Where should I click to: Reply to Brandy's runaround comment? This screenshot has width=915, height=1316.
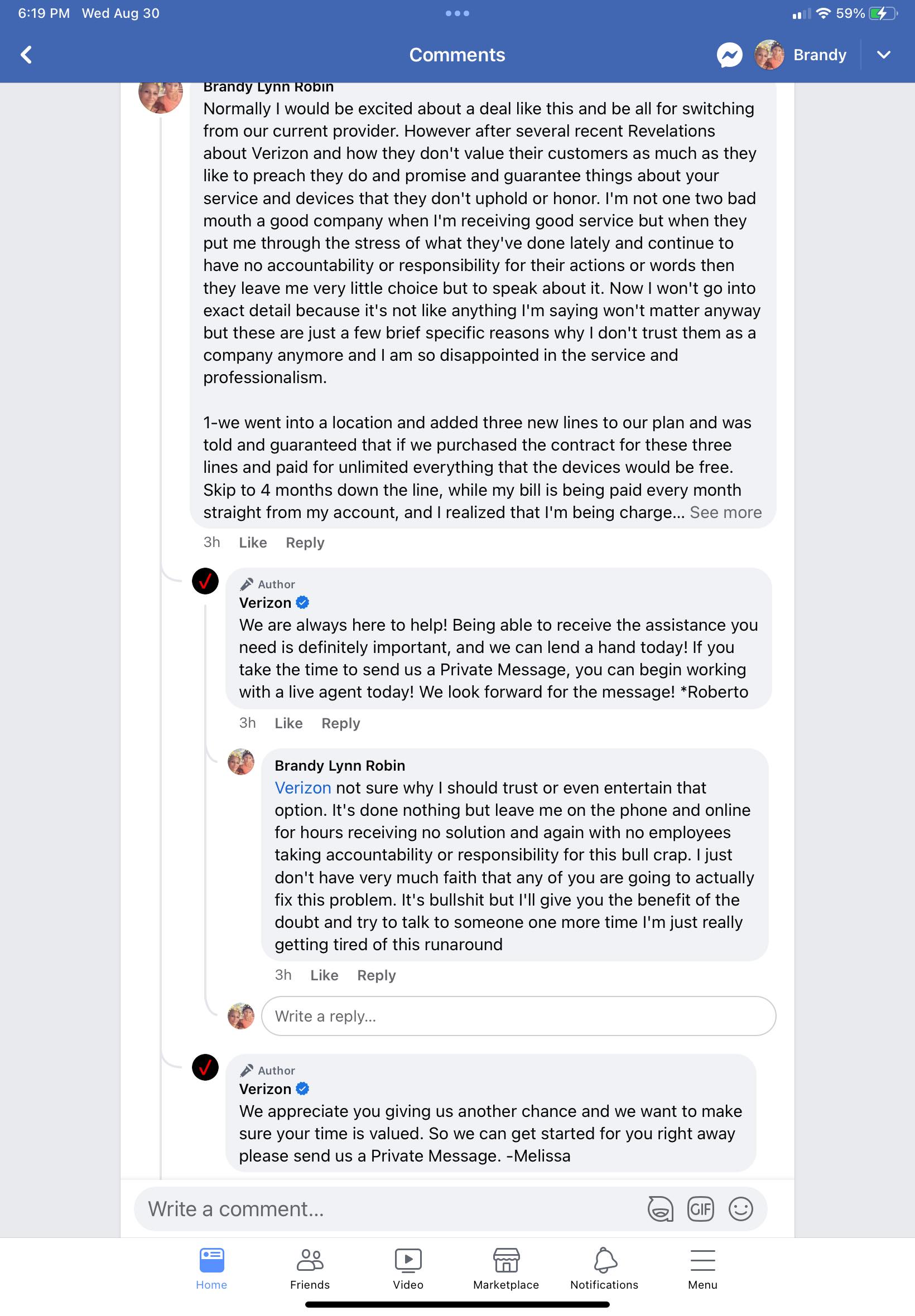click(376, 975)
